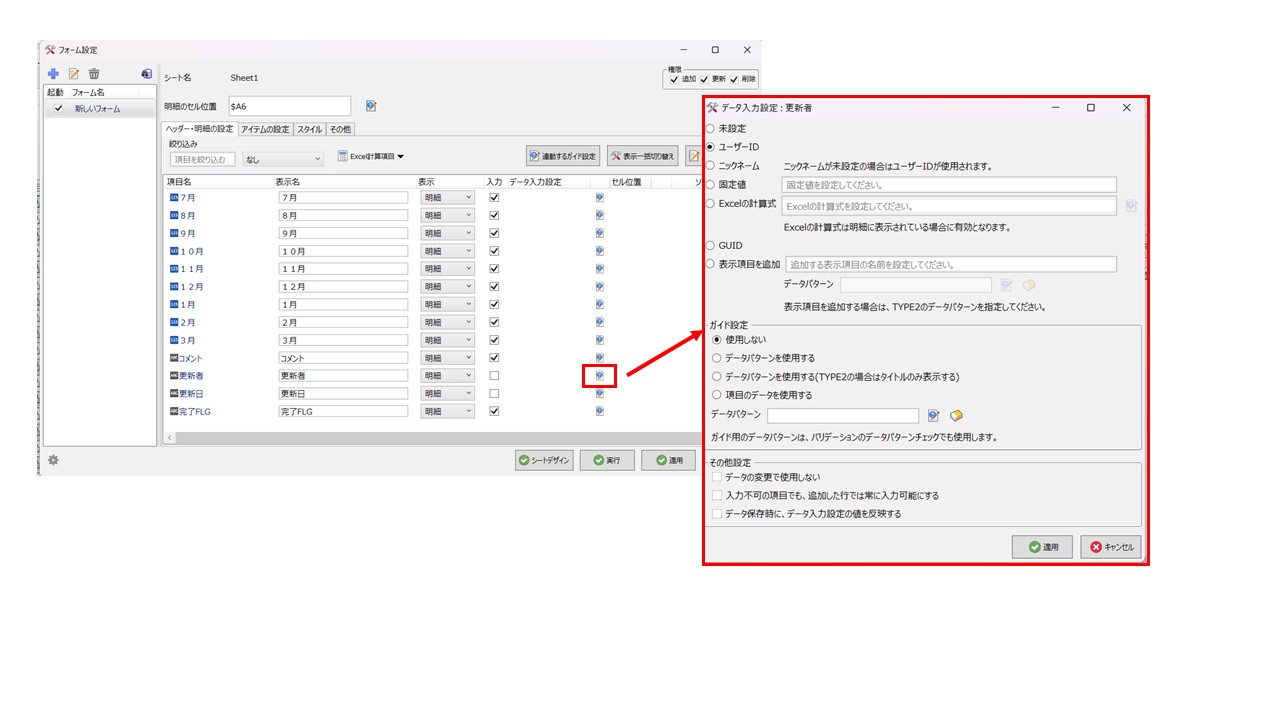
Task: Switch to スタイル tab
Action: [x=309, y=129]
